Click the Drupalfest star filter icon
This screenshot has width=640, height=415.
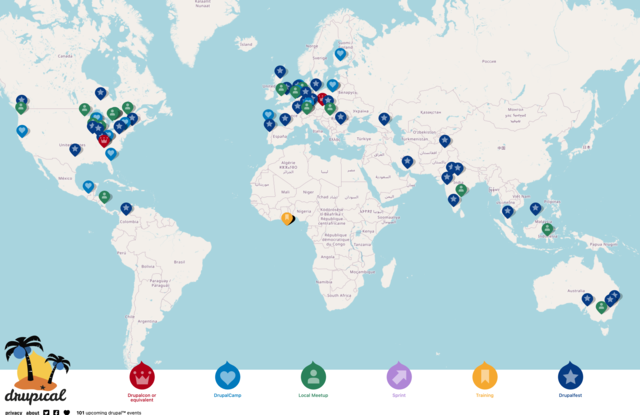pyautogui.click(x=570, y=376)
